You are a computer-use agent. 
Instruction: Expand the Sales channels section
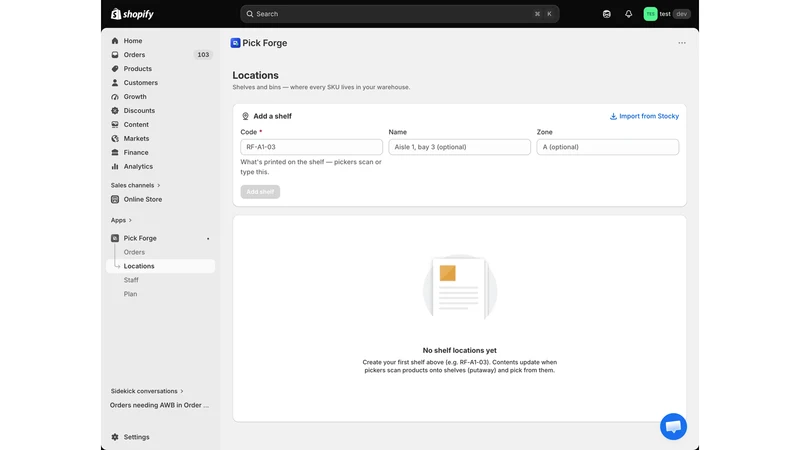136,185
